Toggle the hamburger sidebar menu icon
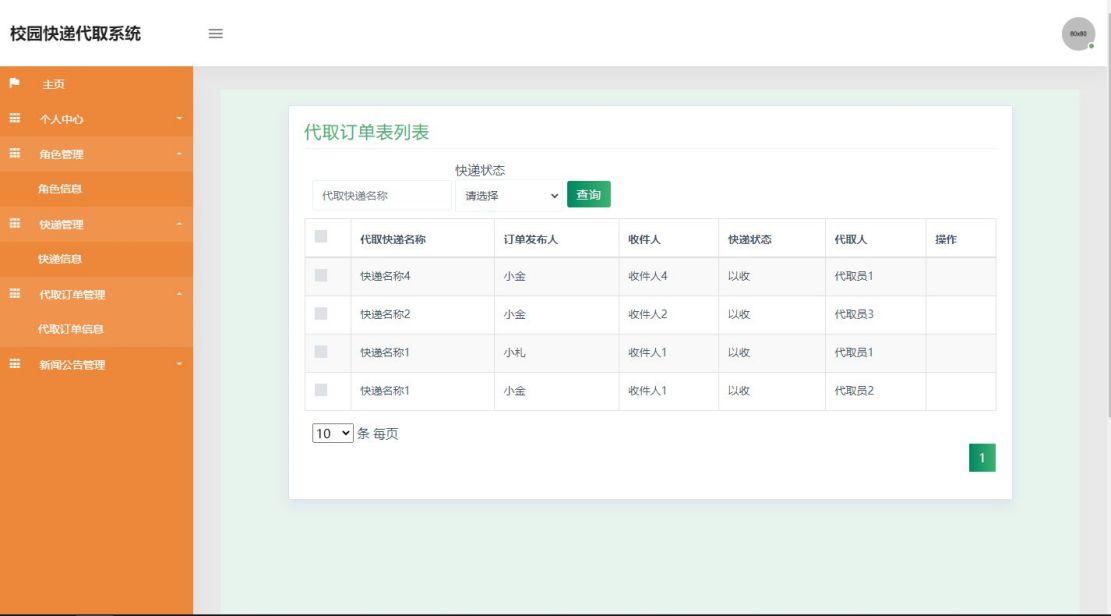This screenshot has width=1111, height=616. tap(215, 33)
